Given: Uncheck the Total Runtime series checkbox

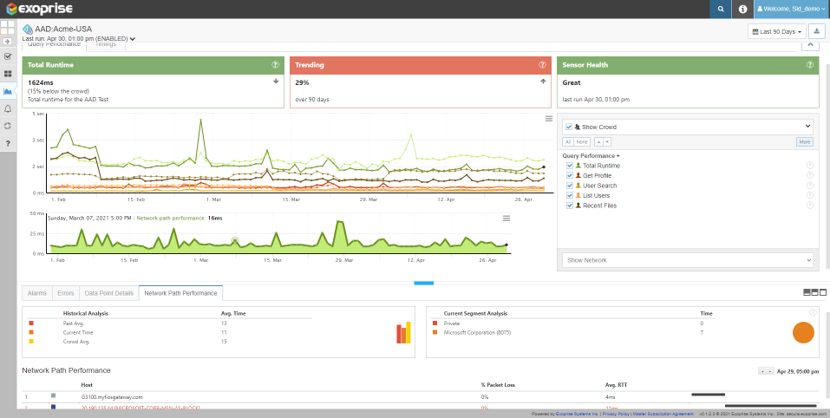Looking at the screenshot, I should [570, 166].
